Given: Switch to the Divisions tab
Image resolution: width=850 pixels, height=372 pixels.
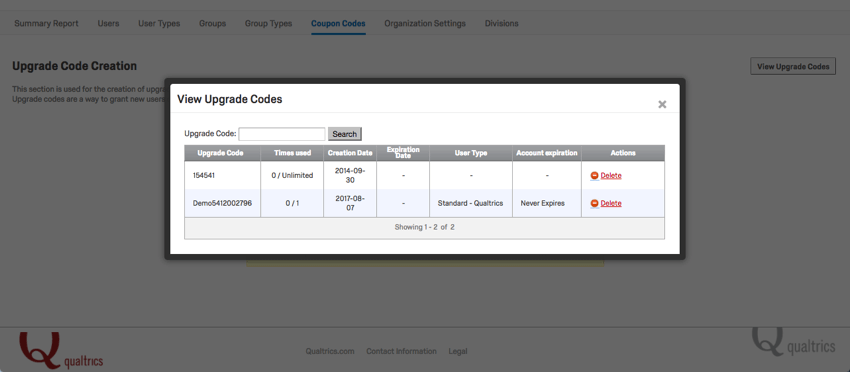Looking at the screenshot, I should pos(501,23).
